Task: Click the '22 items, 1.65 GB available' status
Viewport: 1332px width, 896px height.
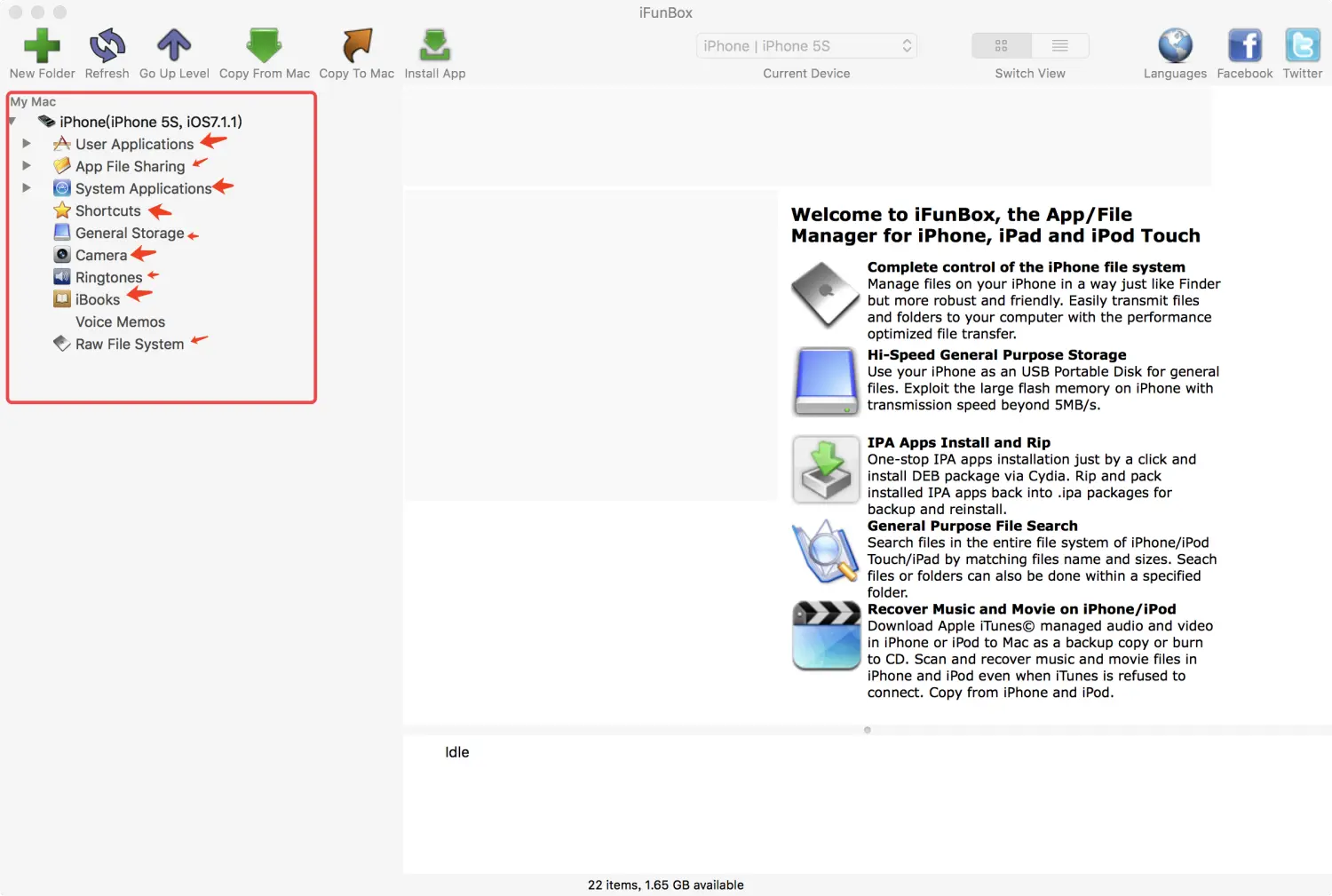Action: [666, 885]
